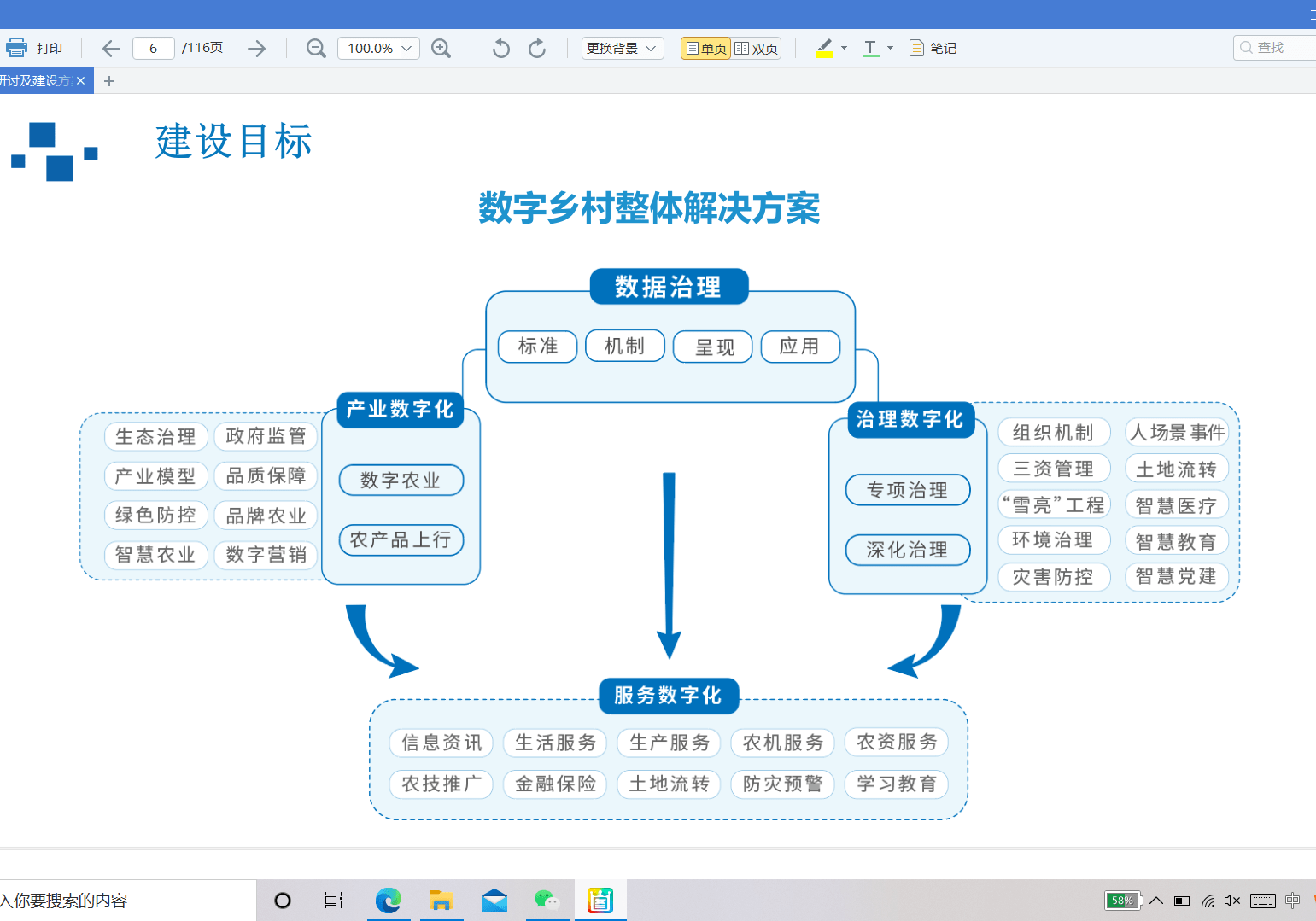Image resolution: width=1316 pixels, height=921 pixels.
Task: Select the document tab 研讨及建设方案
Action: (x=37, y=81)
